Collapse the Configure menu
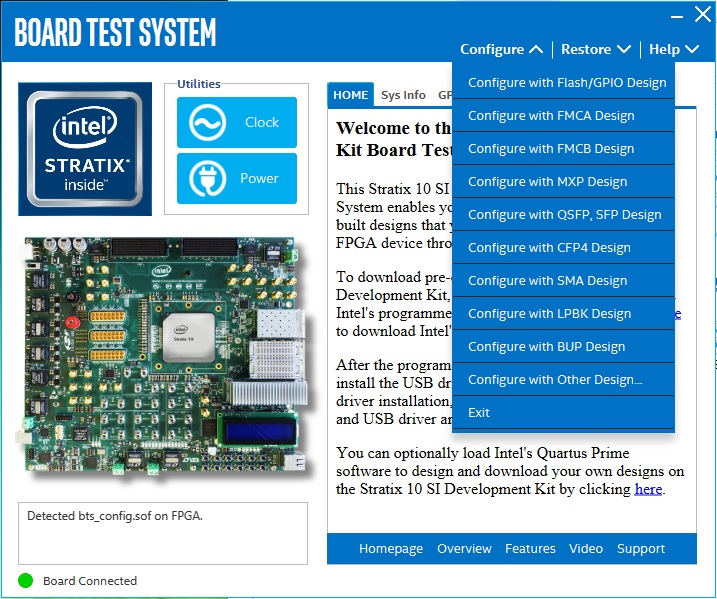The width and height of the screenshot is (717, 599). 501,49
